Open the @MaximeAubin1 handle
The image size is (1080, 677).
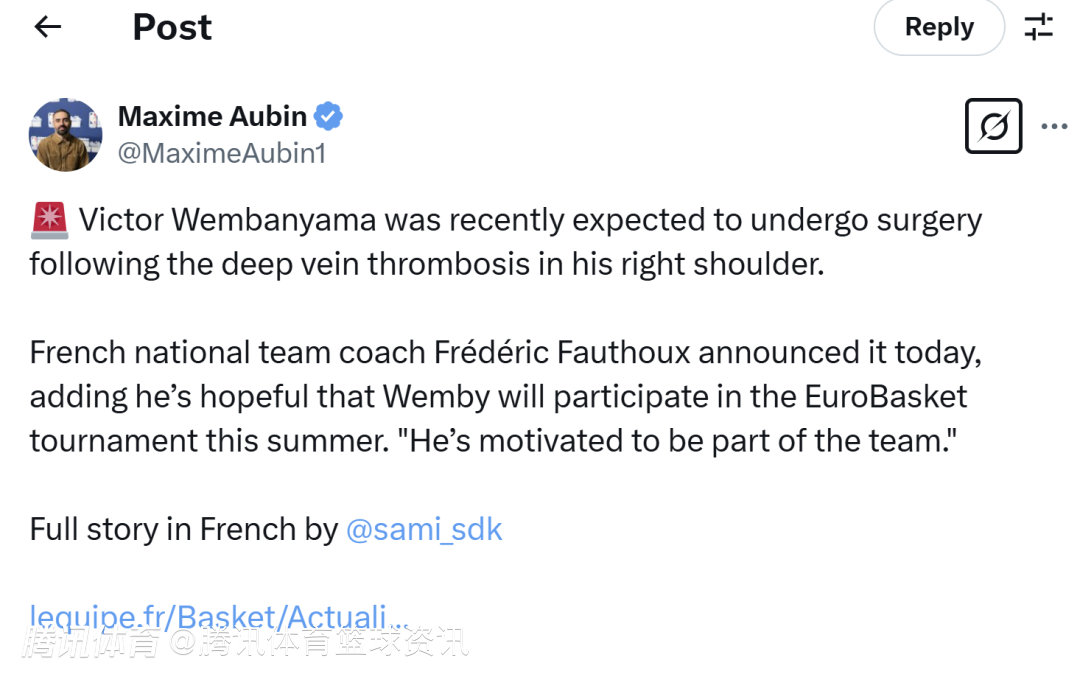point(222,153)
